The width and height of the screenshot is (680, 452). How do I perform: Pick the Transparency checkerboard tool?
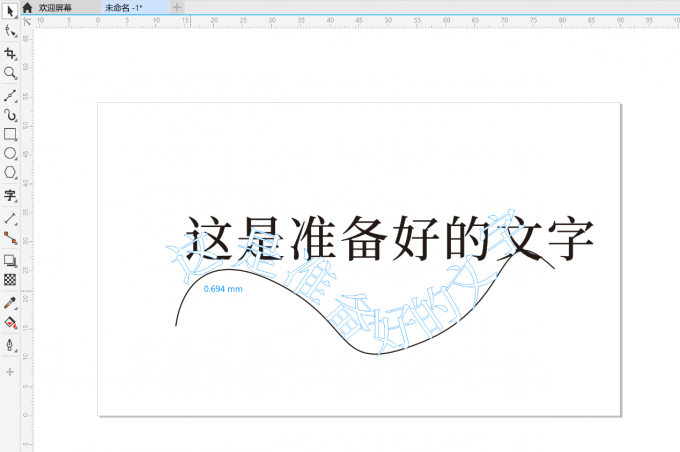(10, 279)
